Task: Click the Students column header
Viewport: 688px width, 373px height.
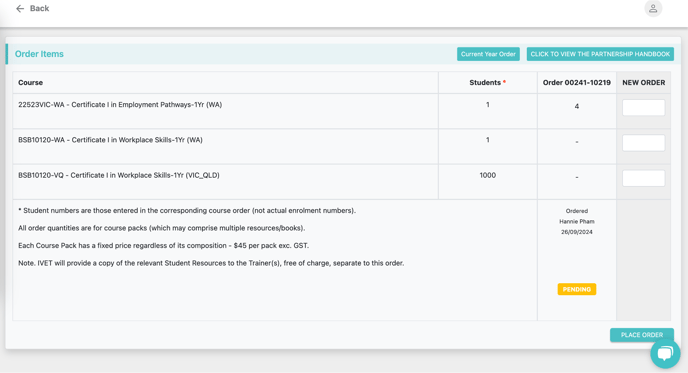Action: [487, 82]
